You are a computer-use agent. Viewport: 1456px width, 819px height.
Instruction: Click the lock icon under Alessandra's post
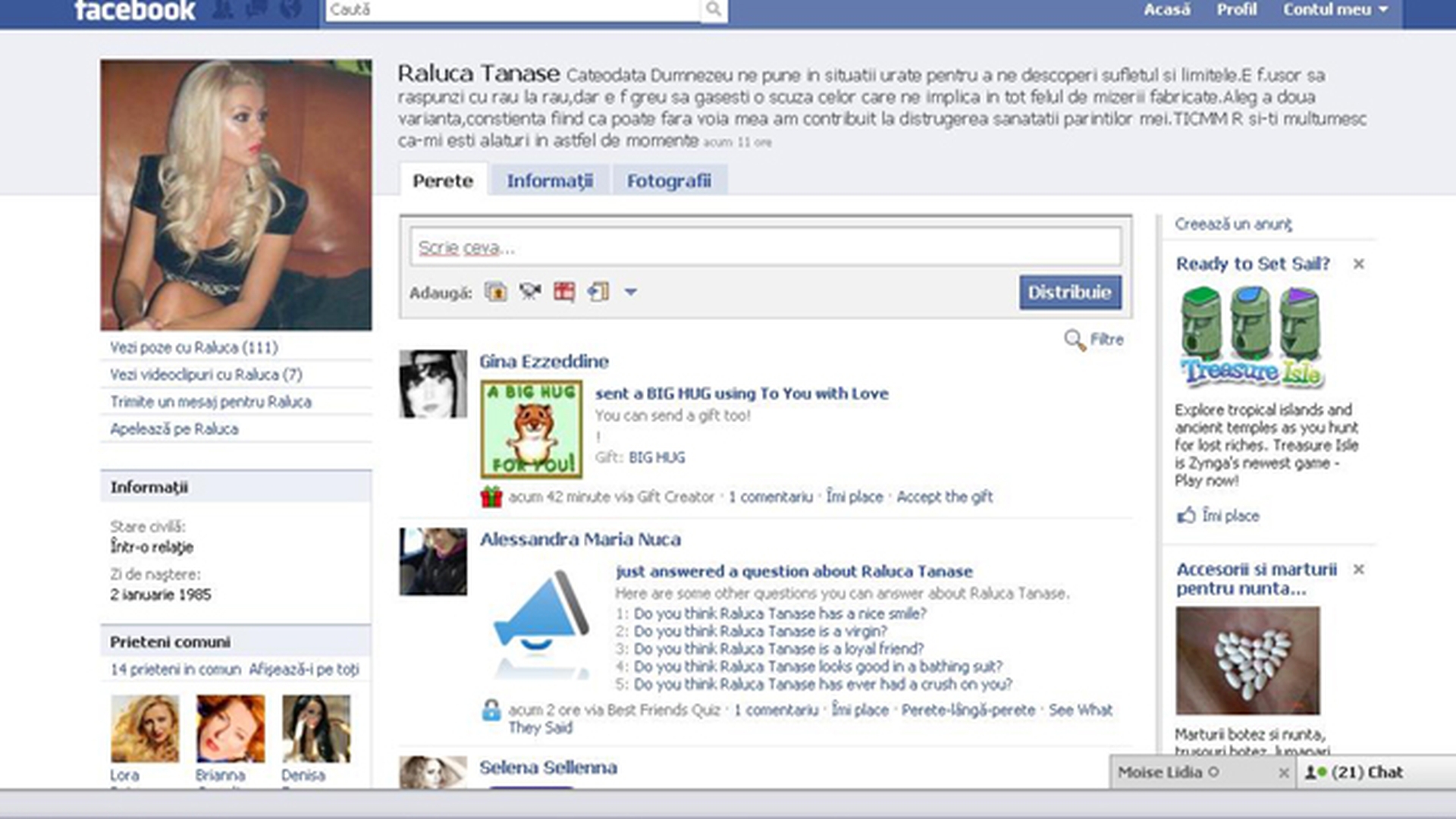coord(491,711)
